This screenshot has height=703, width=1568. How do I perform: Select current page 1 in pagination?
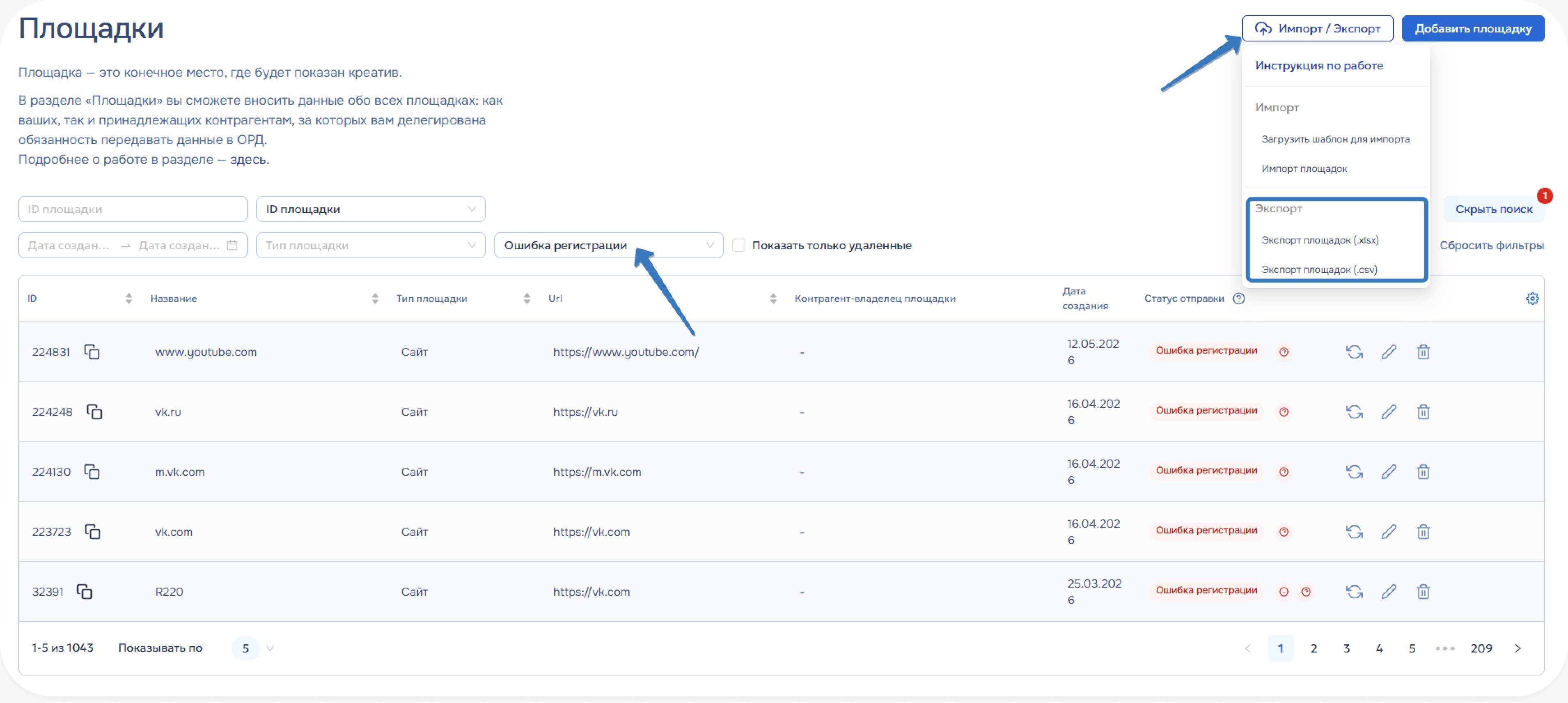(x=1280, y=648)
